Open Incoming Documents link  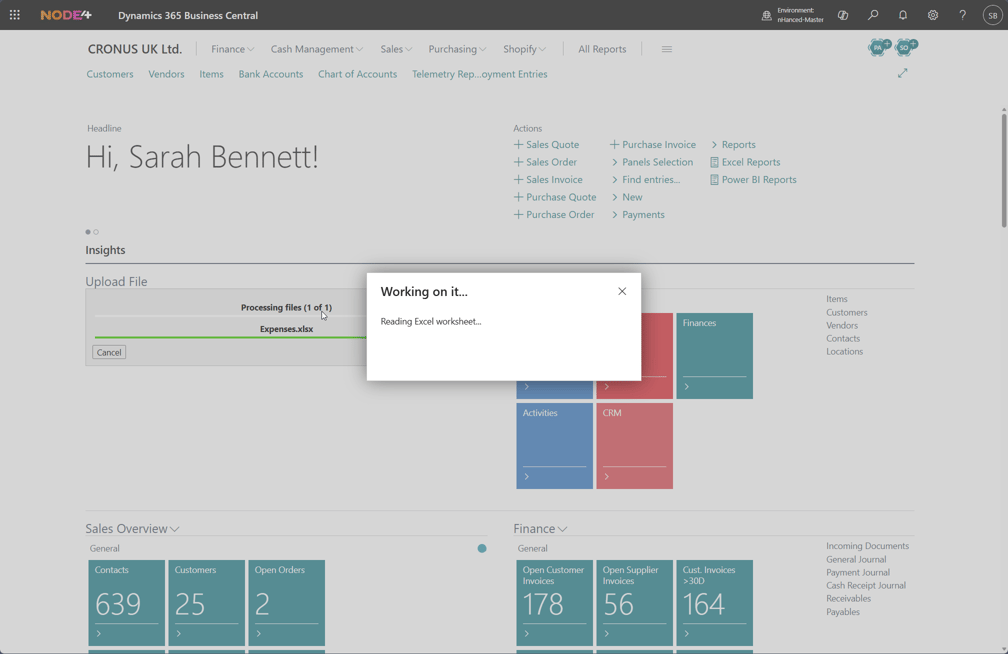point(867,546)
